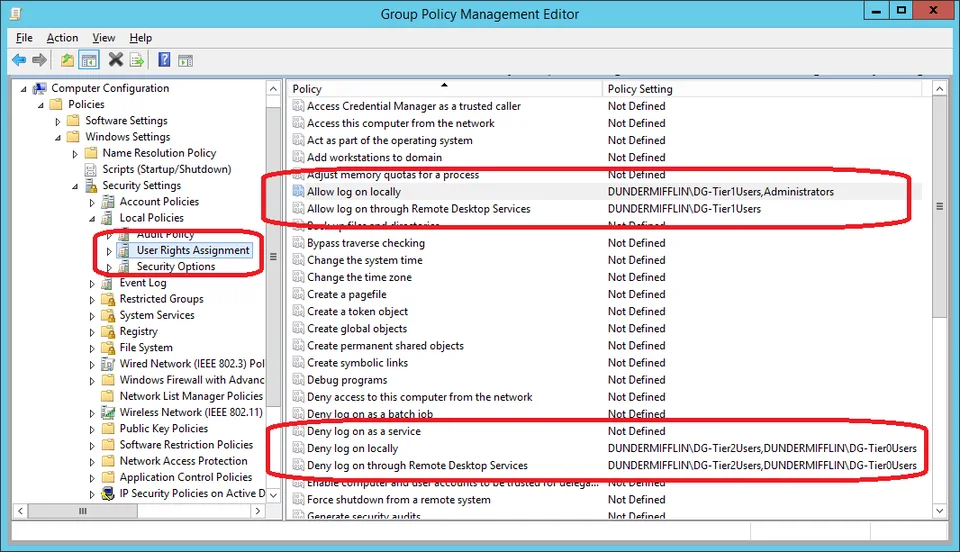Screen dimensions: 960x552
Task: Click the Delete X toolbar icon
Action: 116,59
